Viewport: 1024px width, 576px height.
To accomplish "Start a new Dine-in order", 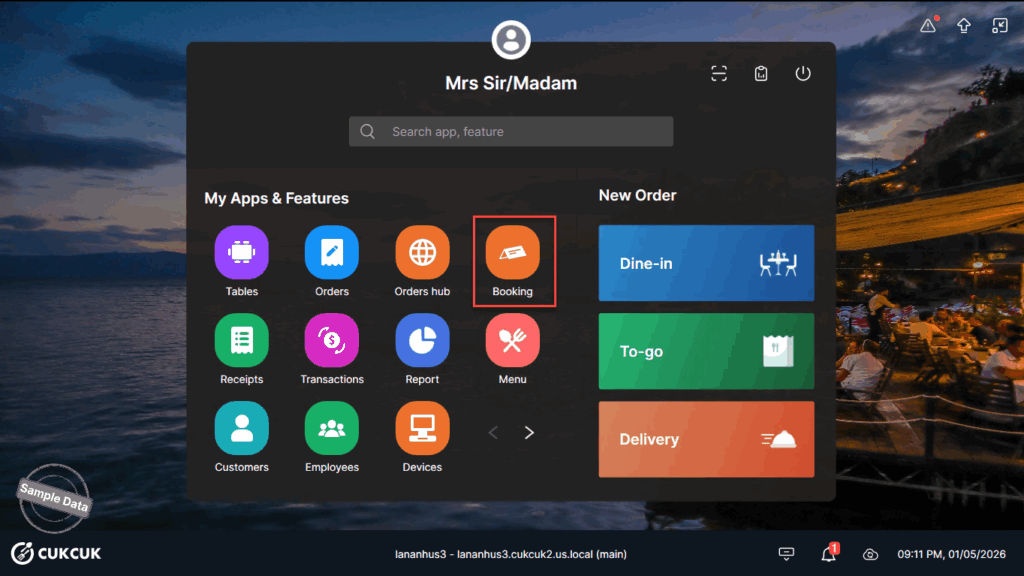I will 706,263.
